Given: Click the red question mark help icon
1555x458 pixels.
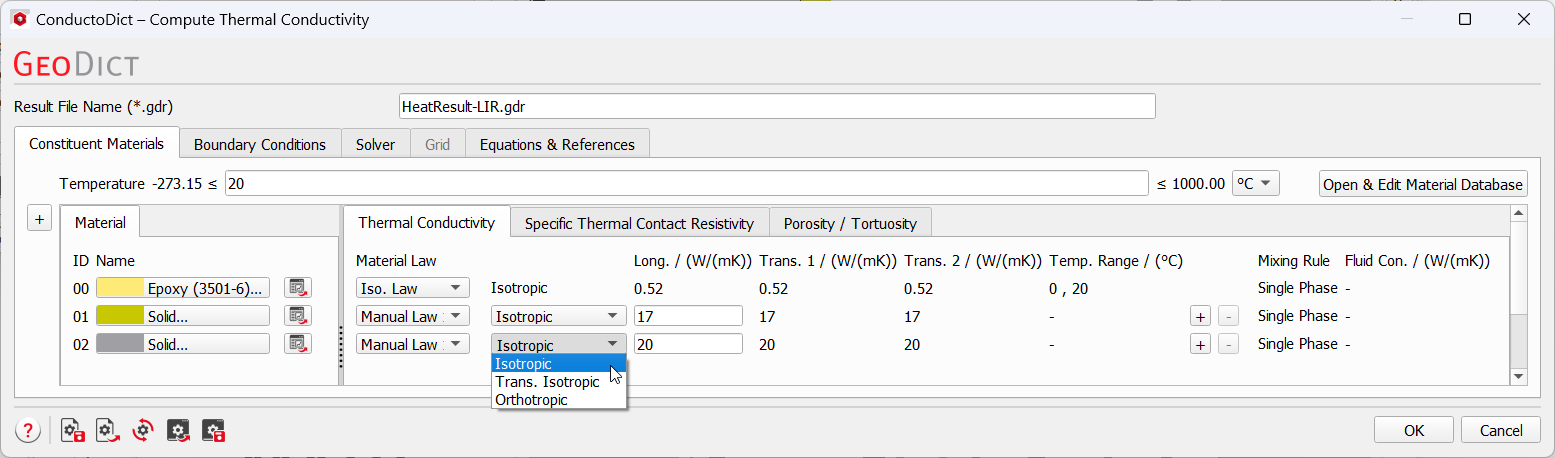Looking at the screenshot, I should (27, 431).
